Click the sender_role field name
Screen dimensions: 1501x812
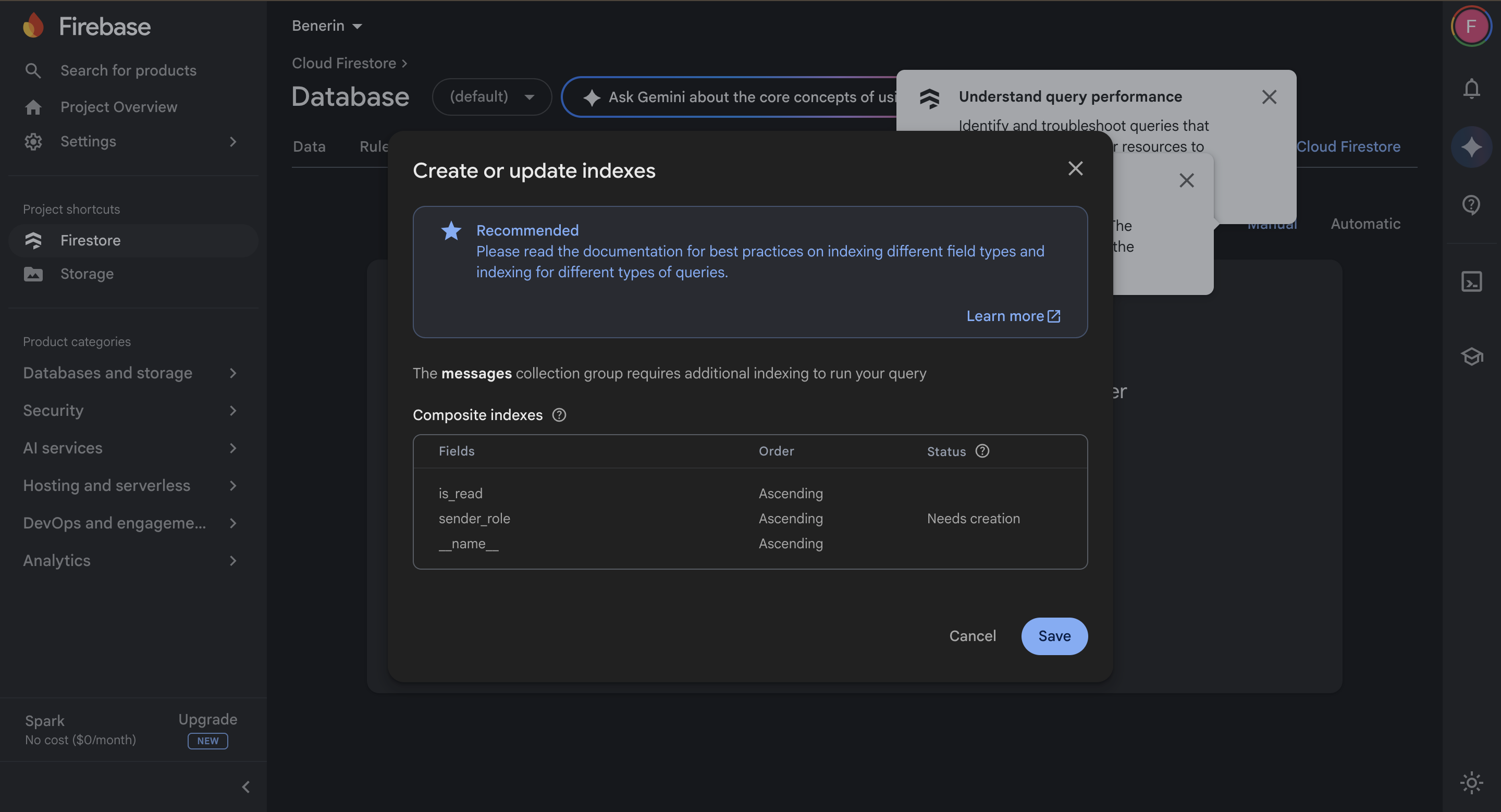474,519
